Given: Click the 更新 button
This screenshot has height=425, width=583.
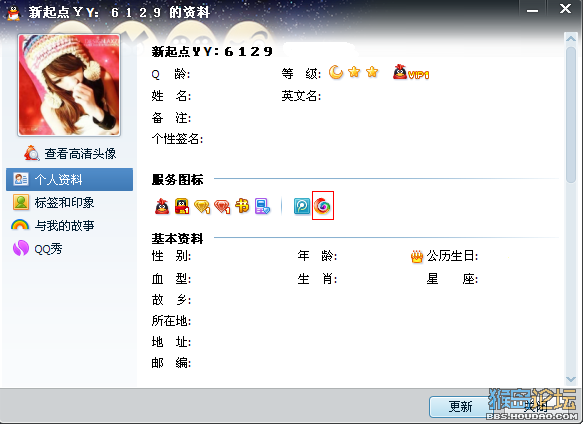Looking at the screenshot, I should coord(460,407).
